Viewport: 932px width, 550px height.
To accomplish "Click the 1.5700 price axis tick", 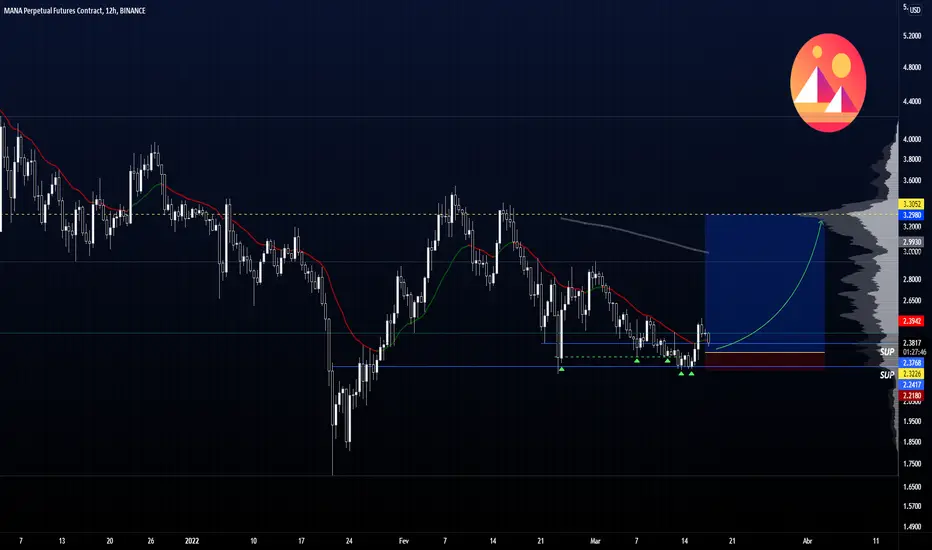I will click(912, 507).
